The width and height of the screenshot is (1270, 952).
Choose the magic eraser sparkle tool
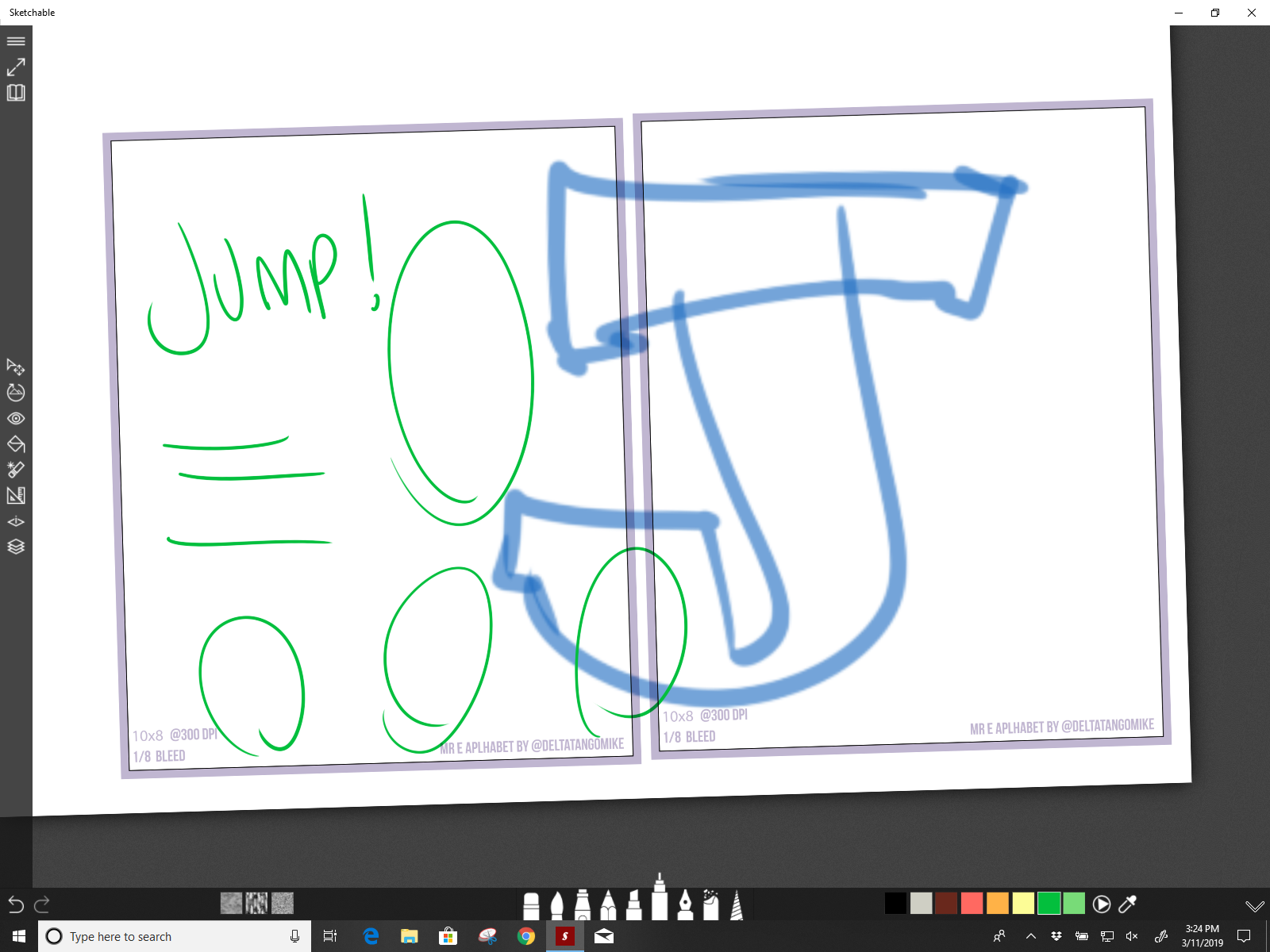[16, 470]
